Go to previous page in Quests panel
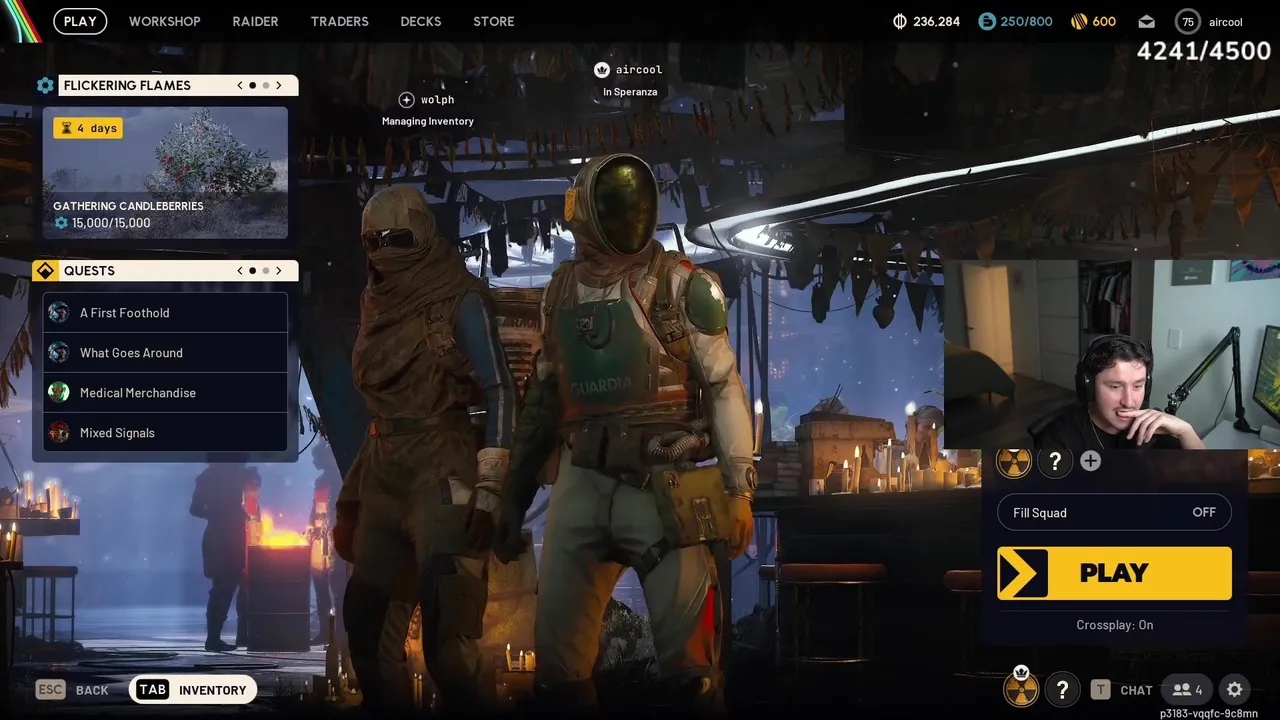1280x720 pixels. click(x=240, y=270)
